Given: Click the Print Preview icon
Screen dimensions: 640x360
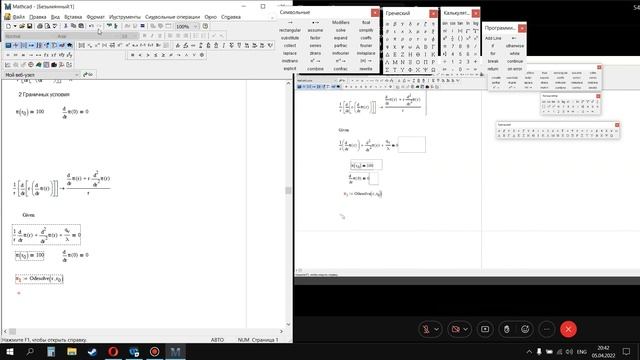Looking at the screenshot, I should click(47, 26).
